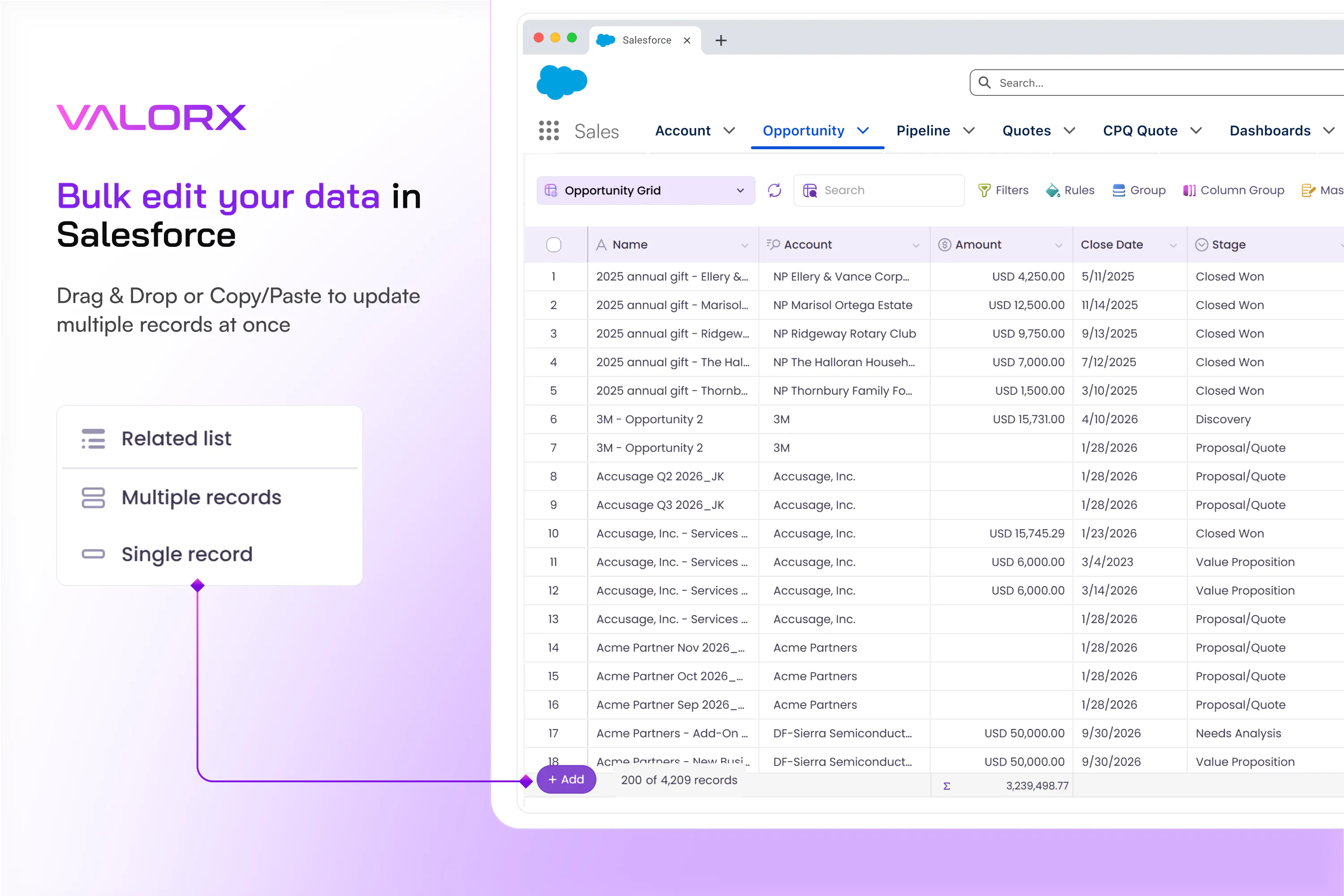This screenshot has width=1344, height=896.
Task: Select the Discovery stage cell
Action: (1266, 419)
